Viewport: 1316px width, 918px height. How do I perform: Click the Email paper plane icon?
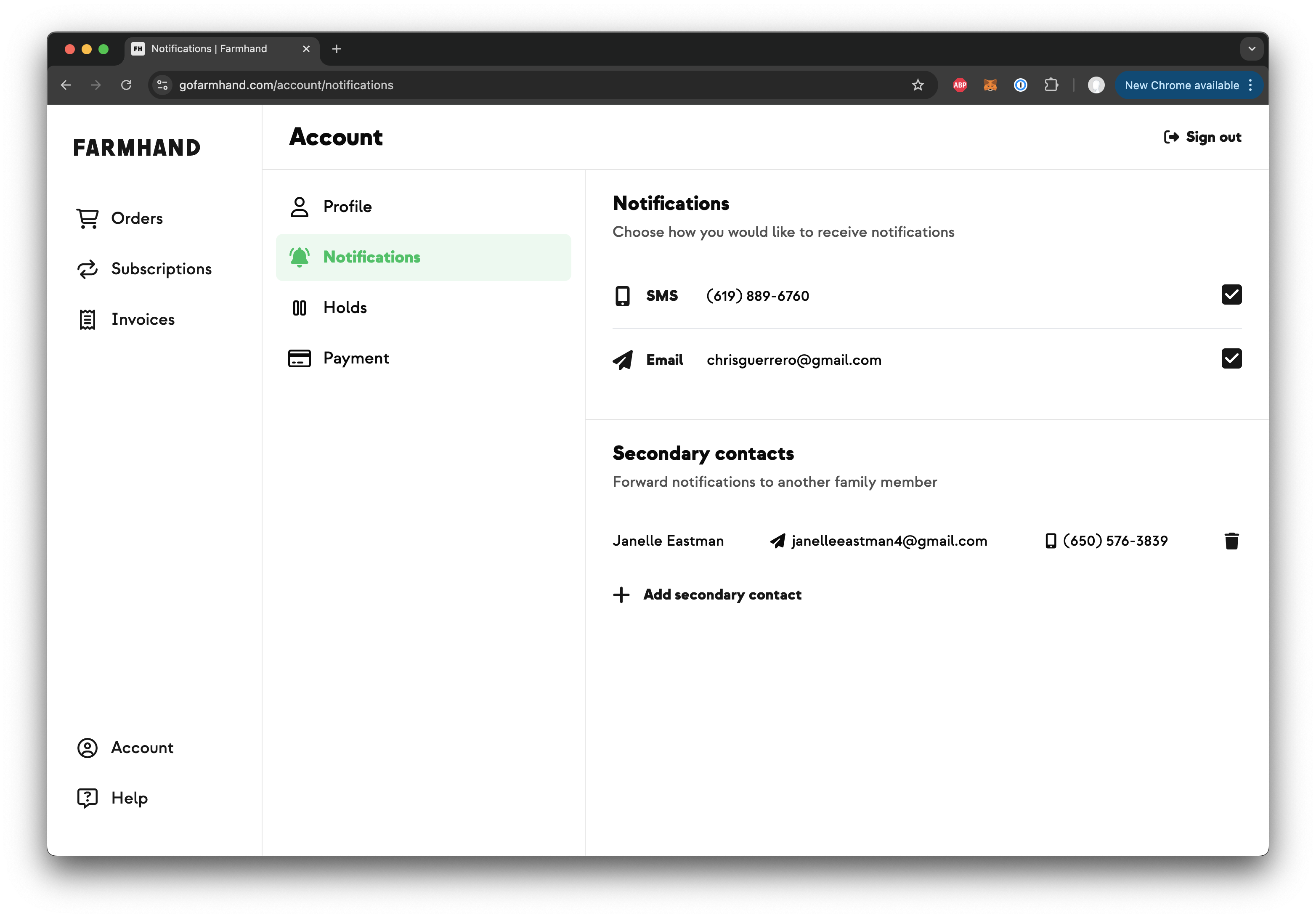tap(623, 360)
